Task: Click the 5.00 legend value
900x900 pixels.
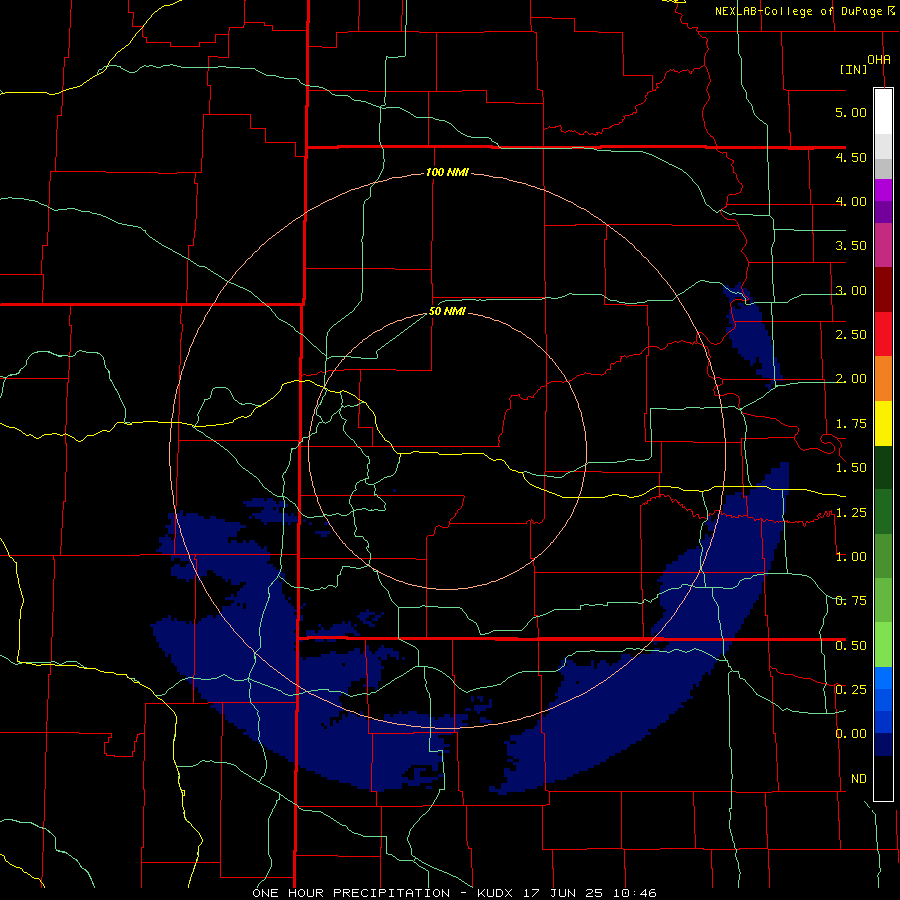Action: click(x=851, y=112)
